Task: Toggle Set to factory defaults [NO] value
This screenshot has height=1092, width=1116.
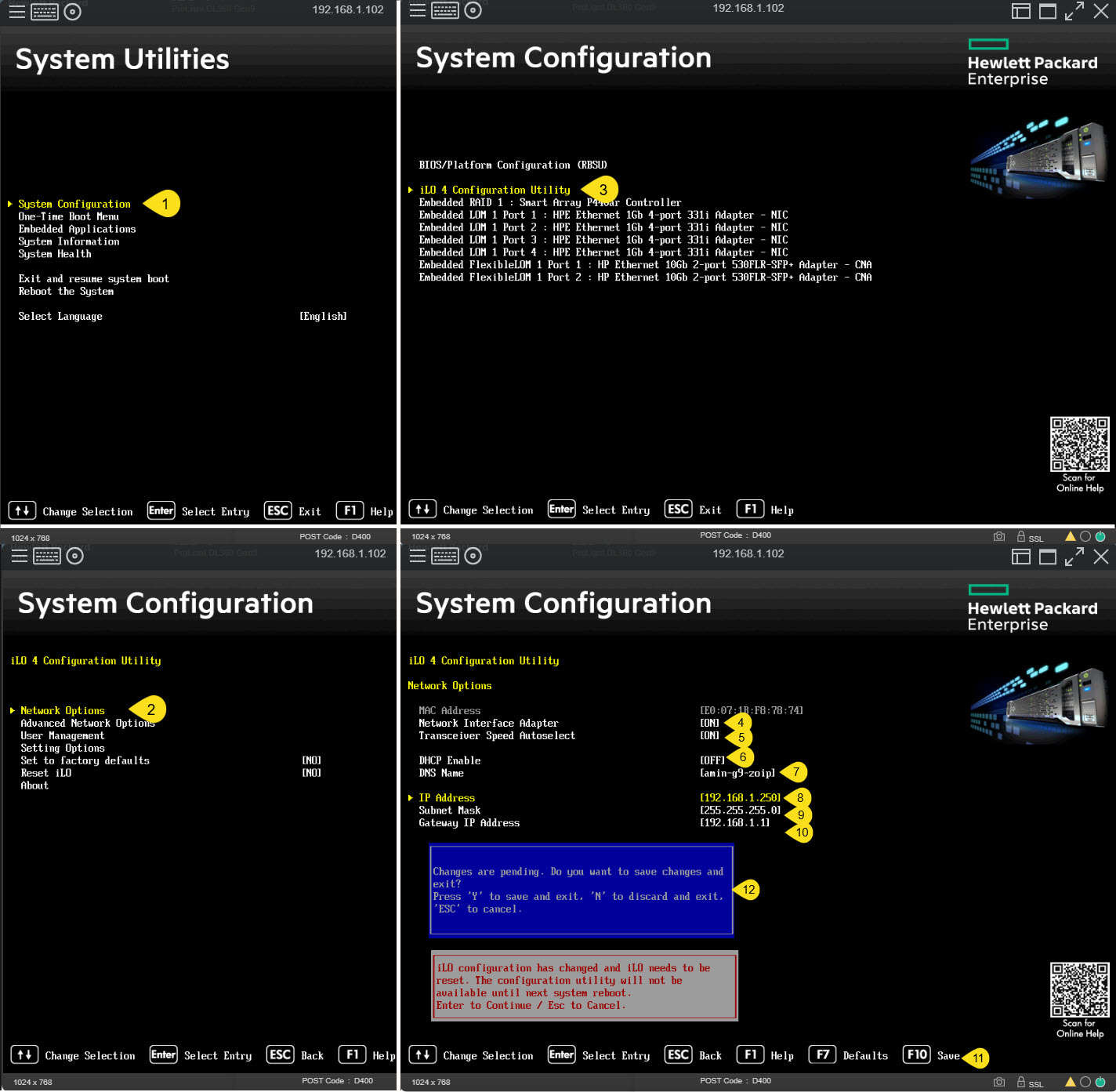Action: tap(312, 761)
